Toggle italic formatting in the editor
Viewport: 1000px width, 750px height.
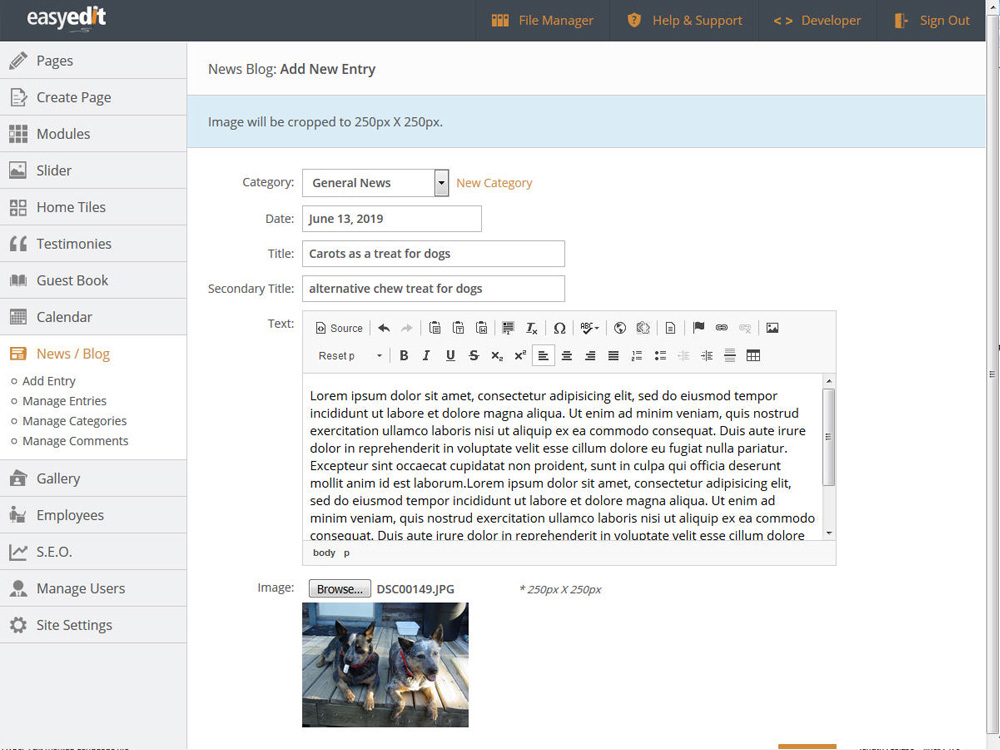(427, 355)
